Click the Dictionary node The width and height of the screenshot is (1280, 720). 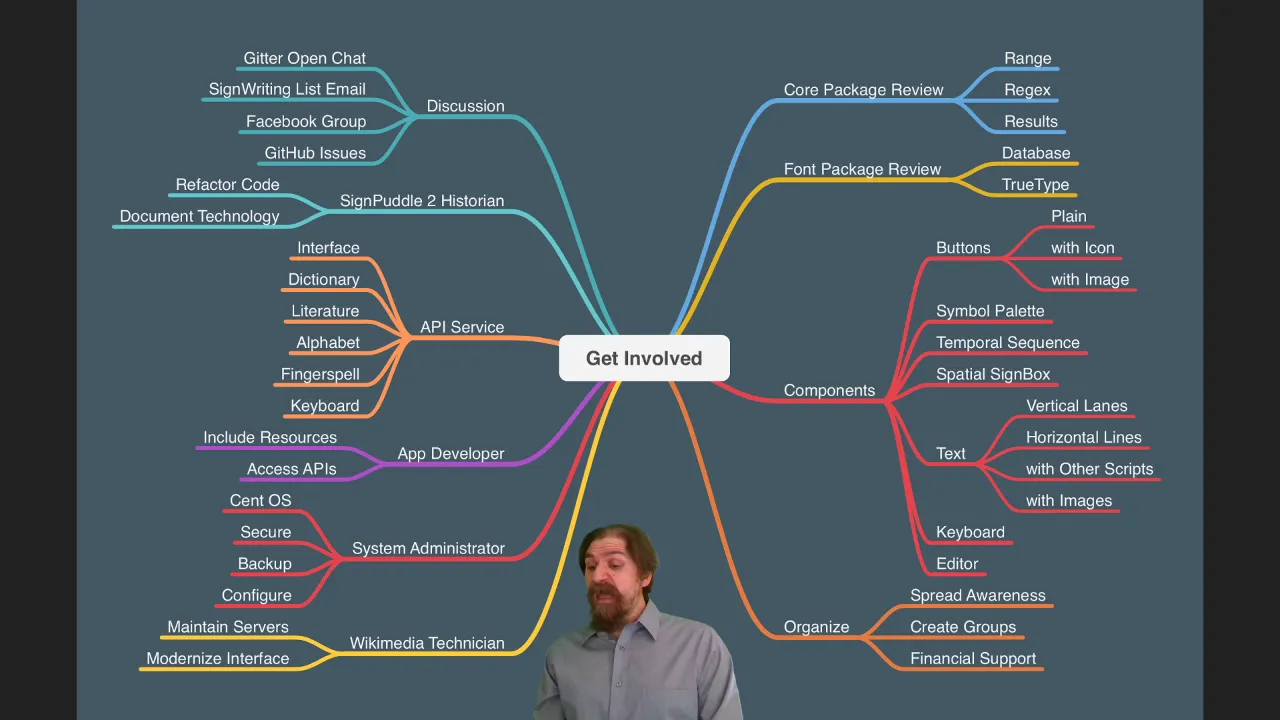(x=324, y=279)
